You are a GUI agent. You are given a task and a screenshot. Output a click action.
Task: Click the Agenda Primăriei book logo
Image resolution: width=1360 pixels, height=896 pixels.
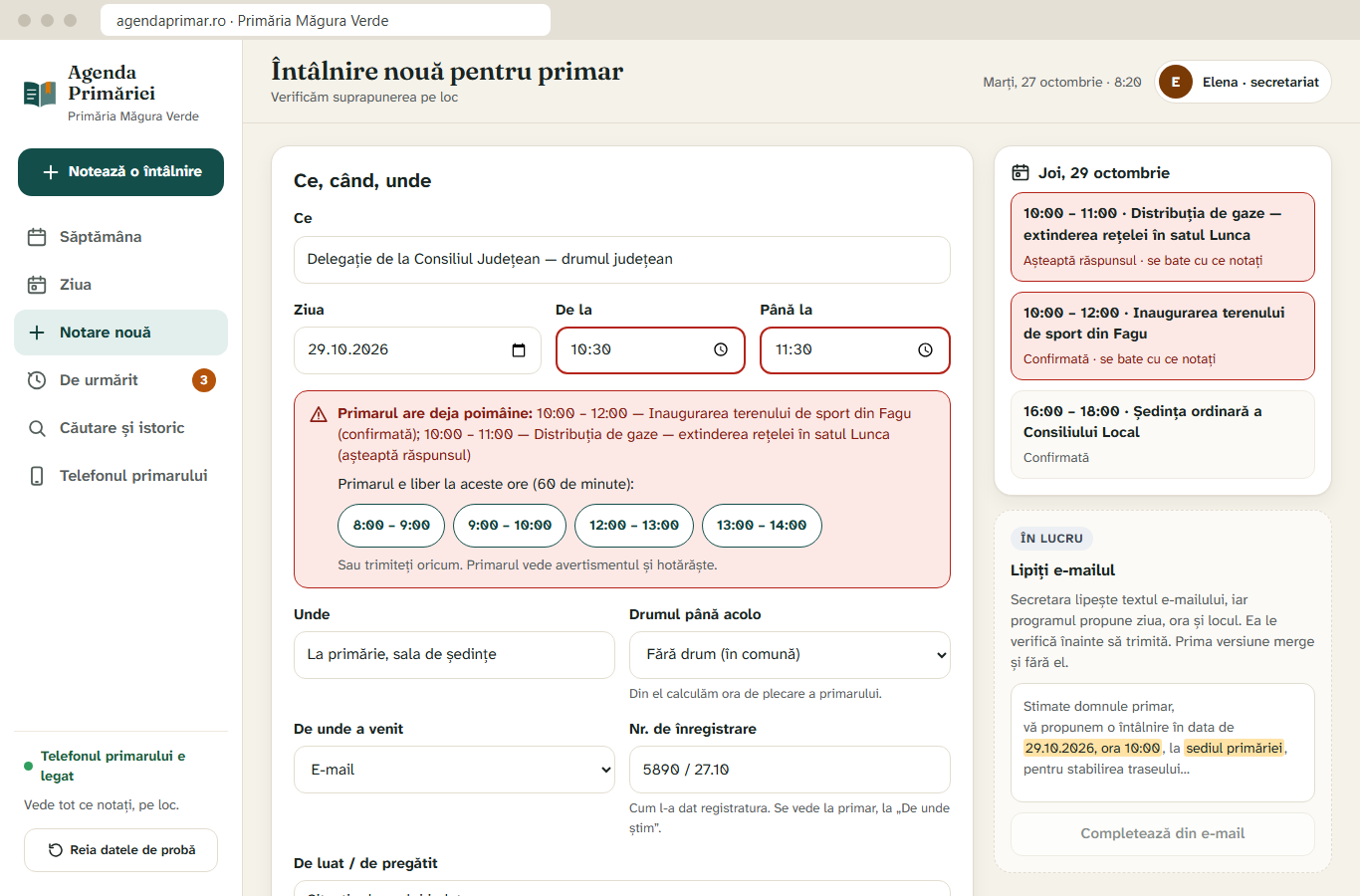[x=40, y=94]
